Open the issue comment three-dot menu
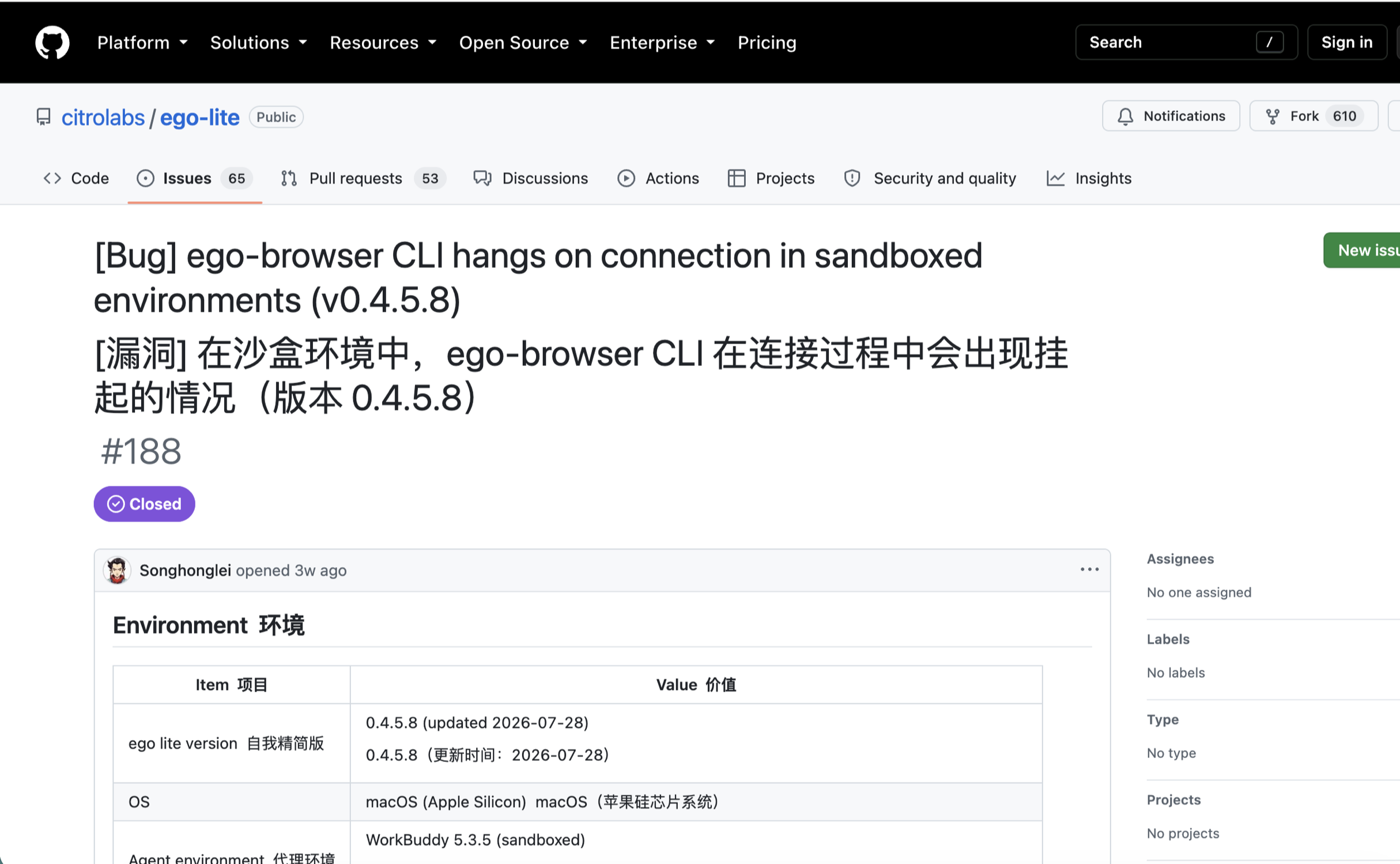1400x864 pixels. (1089, 569)
